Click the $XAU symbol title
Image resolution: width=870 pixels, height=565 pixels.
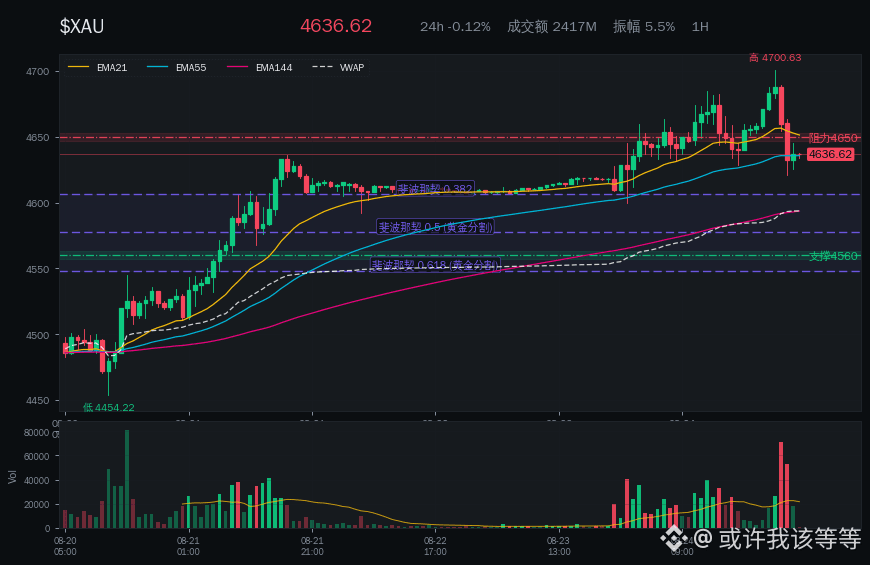click(x=82, y=26)
